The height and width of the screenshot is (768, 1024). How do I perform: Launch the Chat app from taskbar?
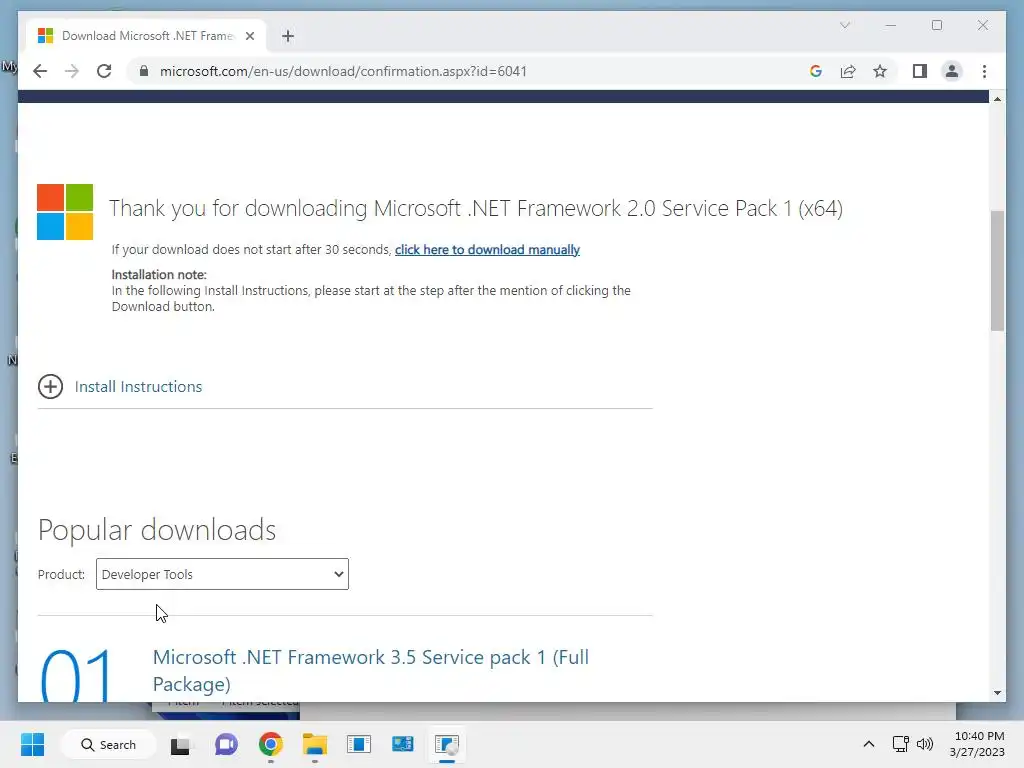coord(226,744)
